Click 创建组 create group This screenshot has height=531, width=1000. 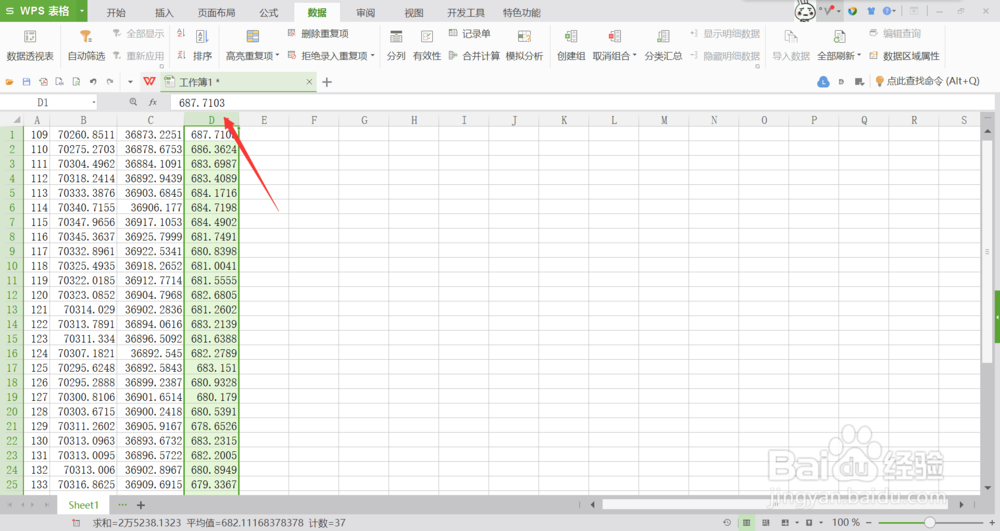tap(571, 45)
